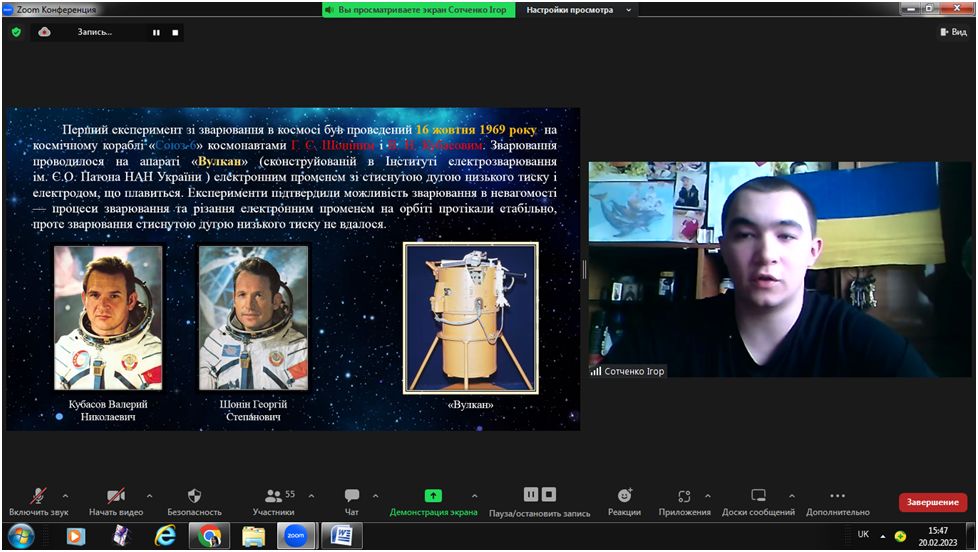Viewport: 978px width, 552px height.
Task: Open Доски сообщений whiteboards
Action: pyautogui.click(x=758, y=501)
